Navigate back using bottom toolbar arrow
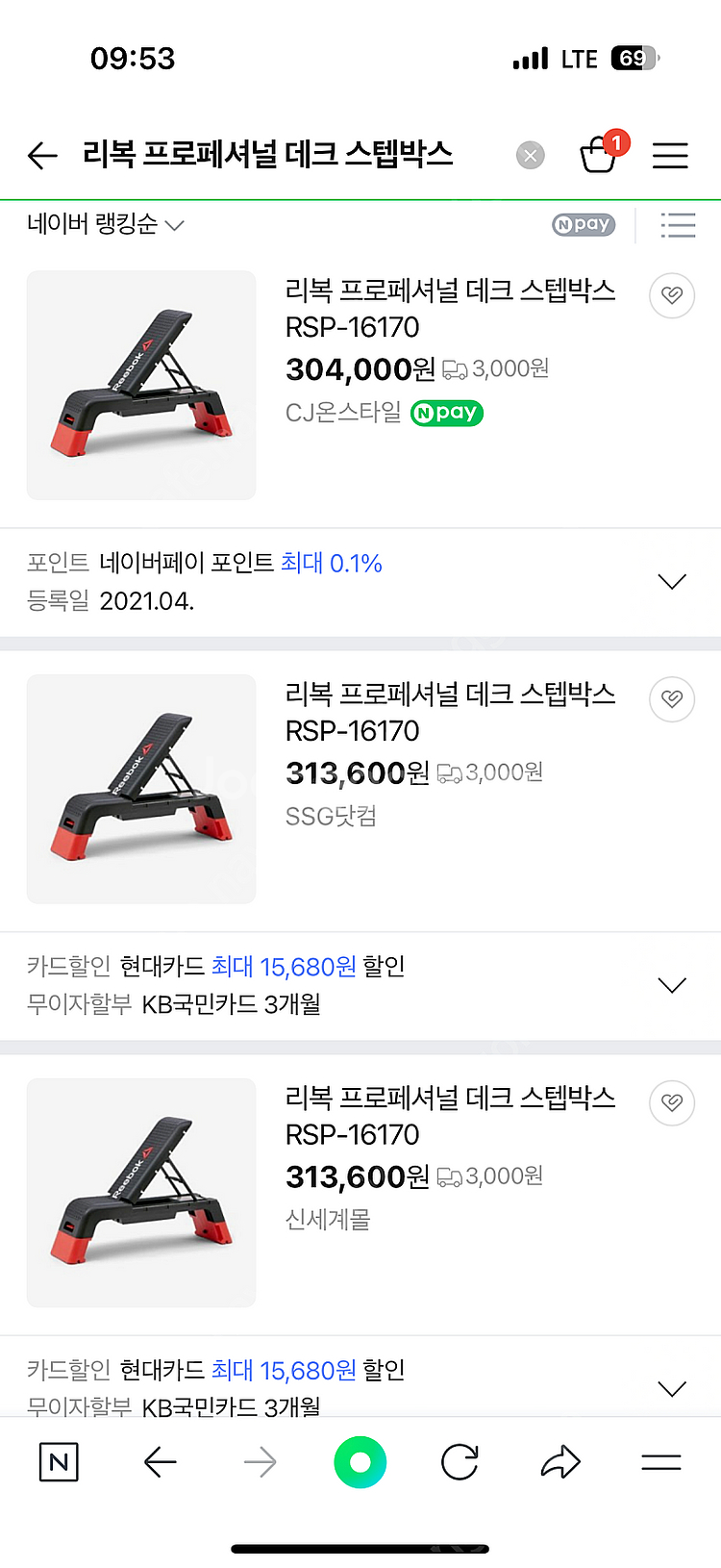The width and height of the screenshot is (721, 1568). 160,1463
